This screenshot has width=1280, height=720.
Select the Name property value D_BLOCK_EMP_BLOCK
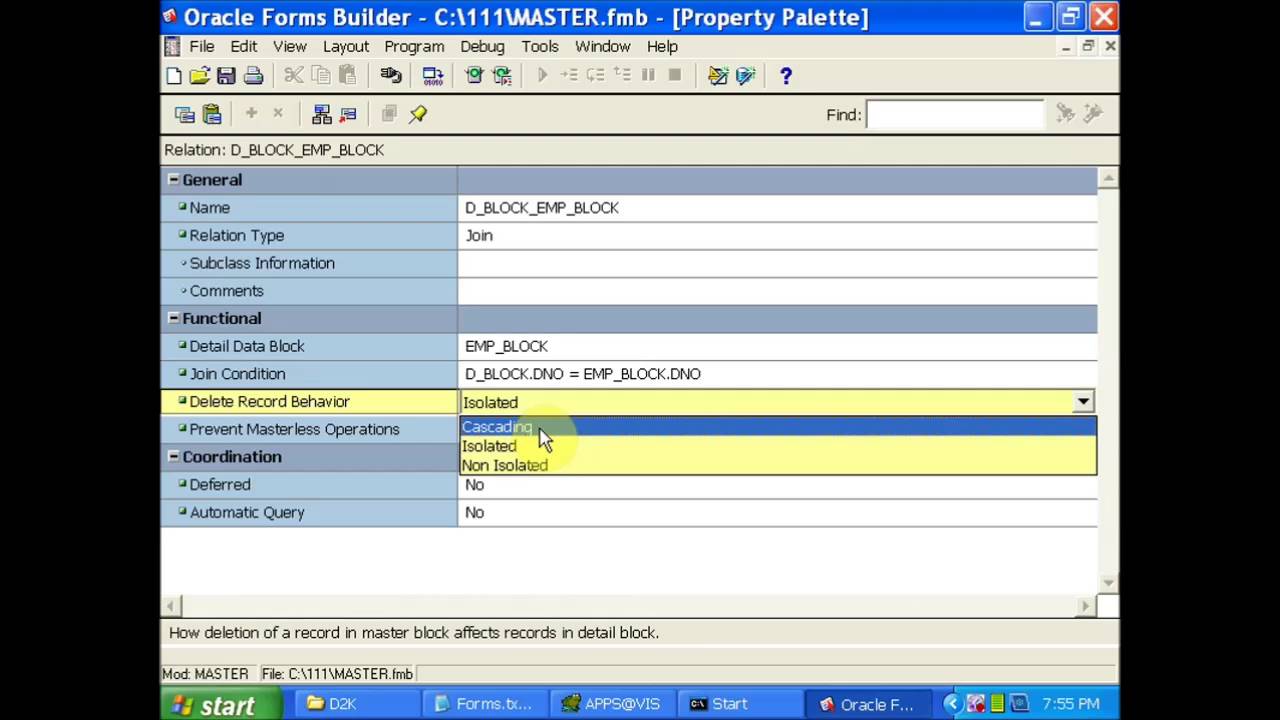pyautogui.click(x=542, y=208)
